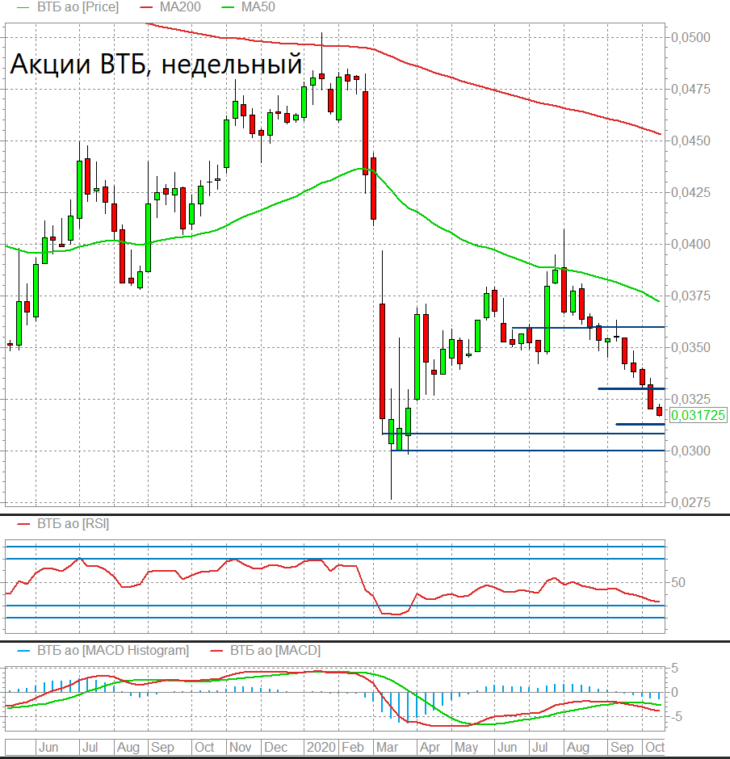Click the Jun 2019 label on time axis

48,747
